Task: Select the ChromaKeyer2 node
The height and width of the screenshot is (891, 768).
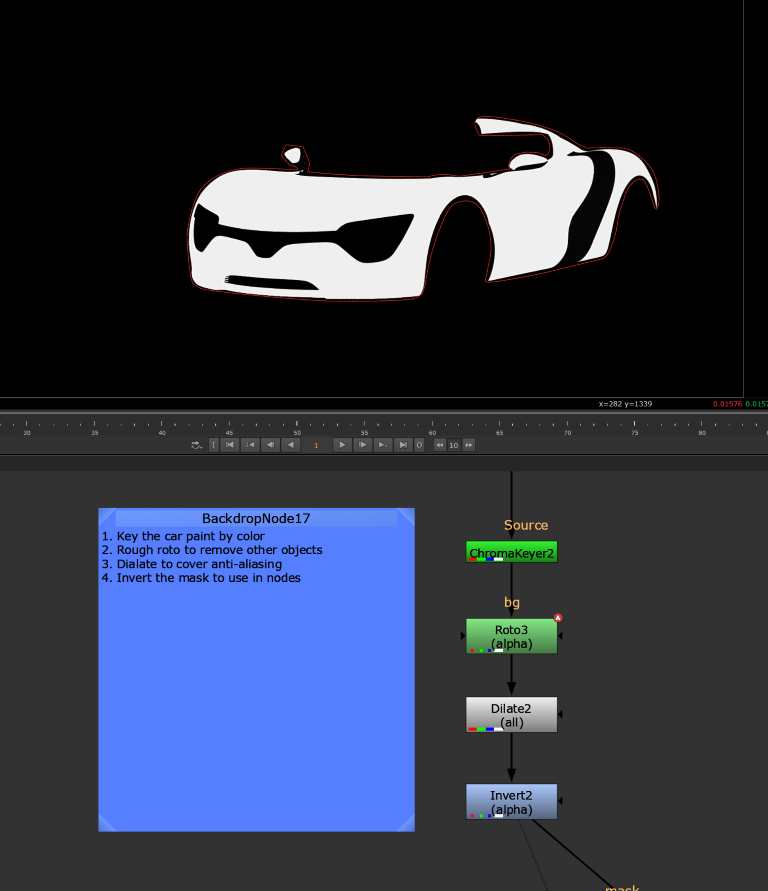Action: coord(511,552)
